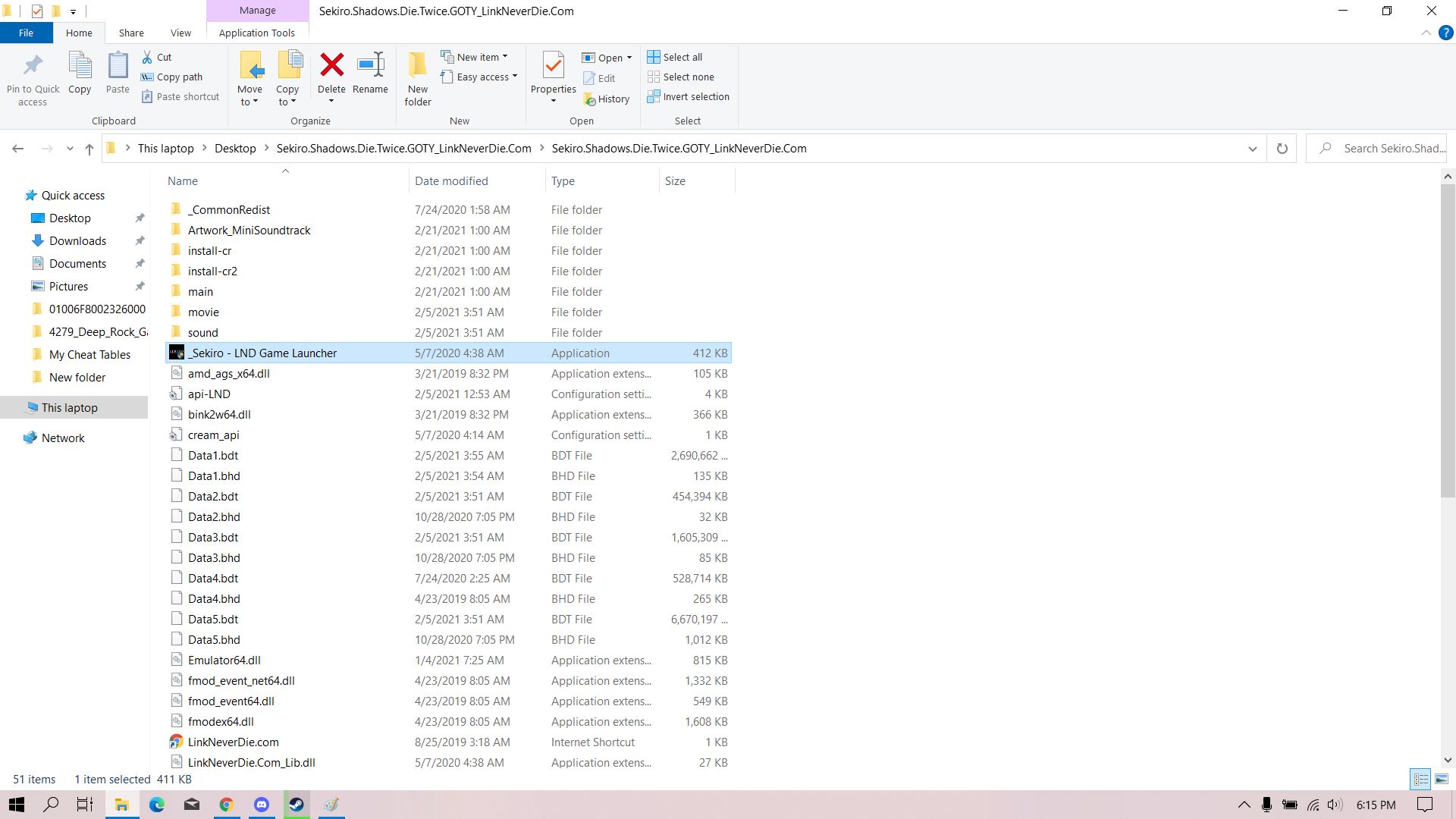Click Select all

675,57
